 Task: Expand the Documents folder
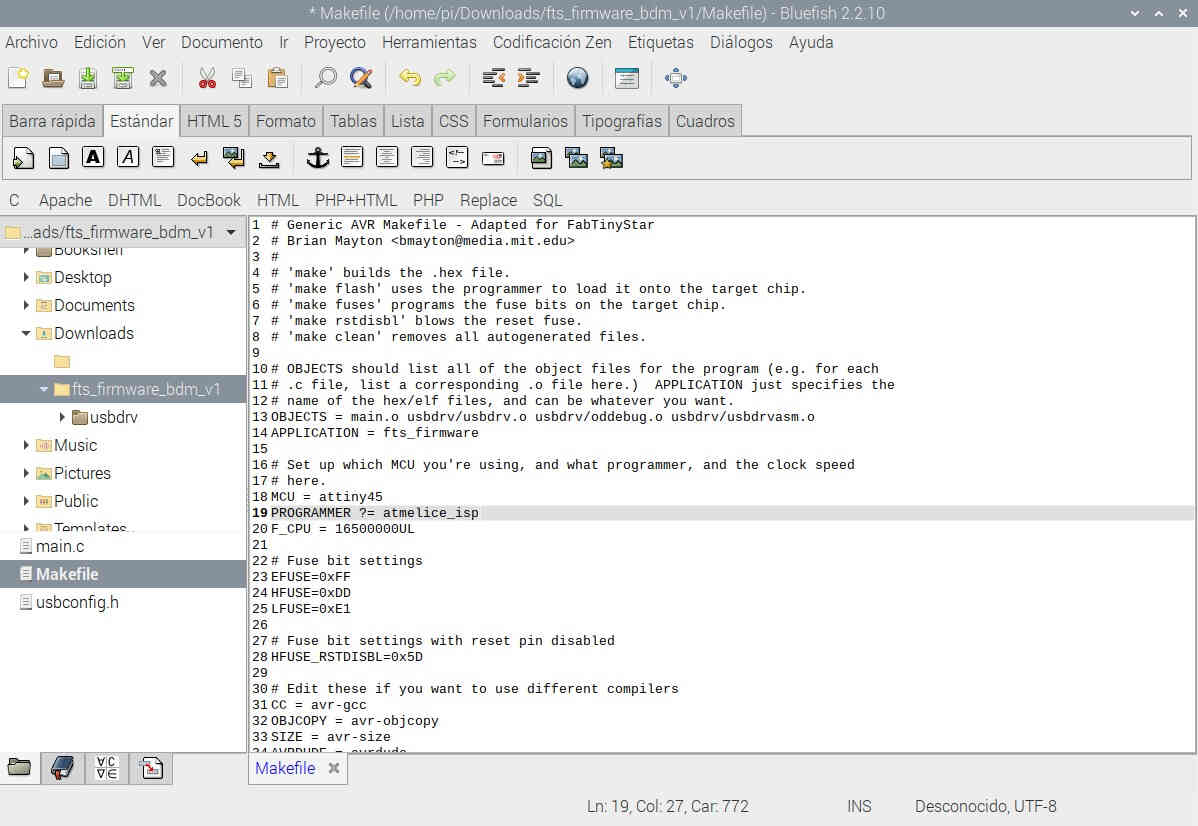26,305
